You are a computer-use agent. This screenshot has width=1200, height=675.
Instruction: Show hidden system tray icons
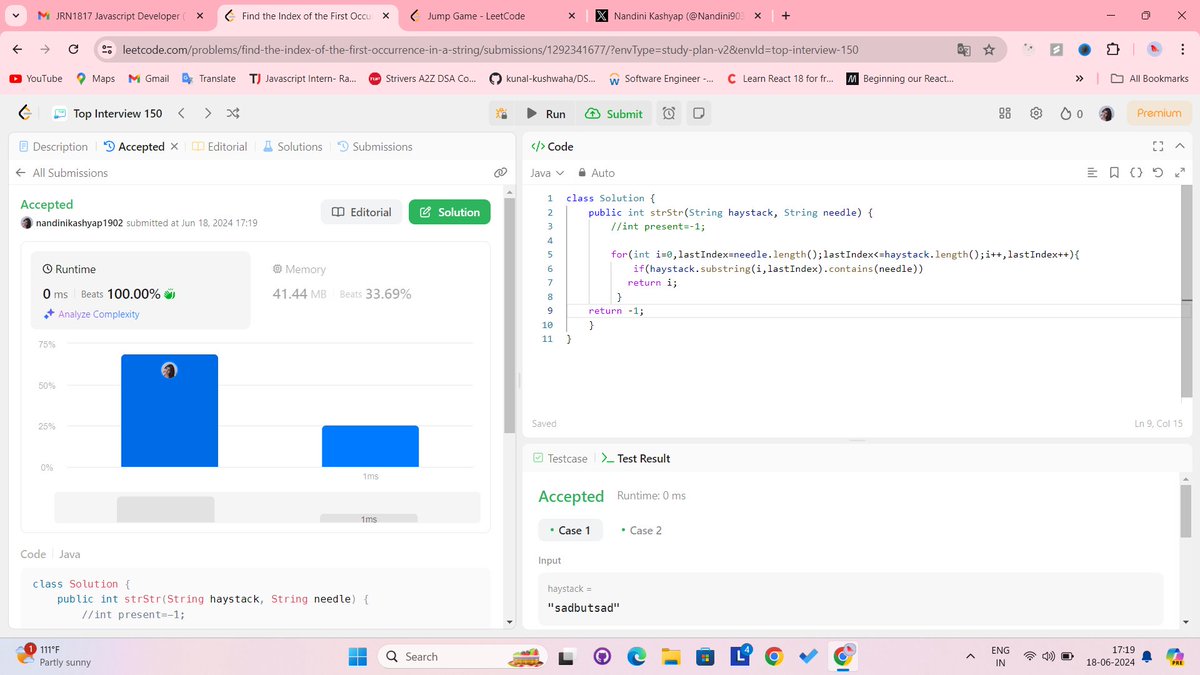click(x=969, y=657)
